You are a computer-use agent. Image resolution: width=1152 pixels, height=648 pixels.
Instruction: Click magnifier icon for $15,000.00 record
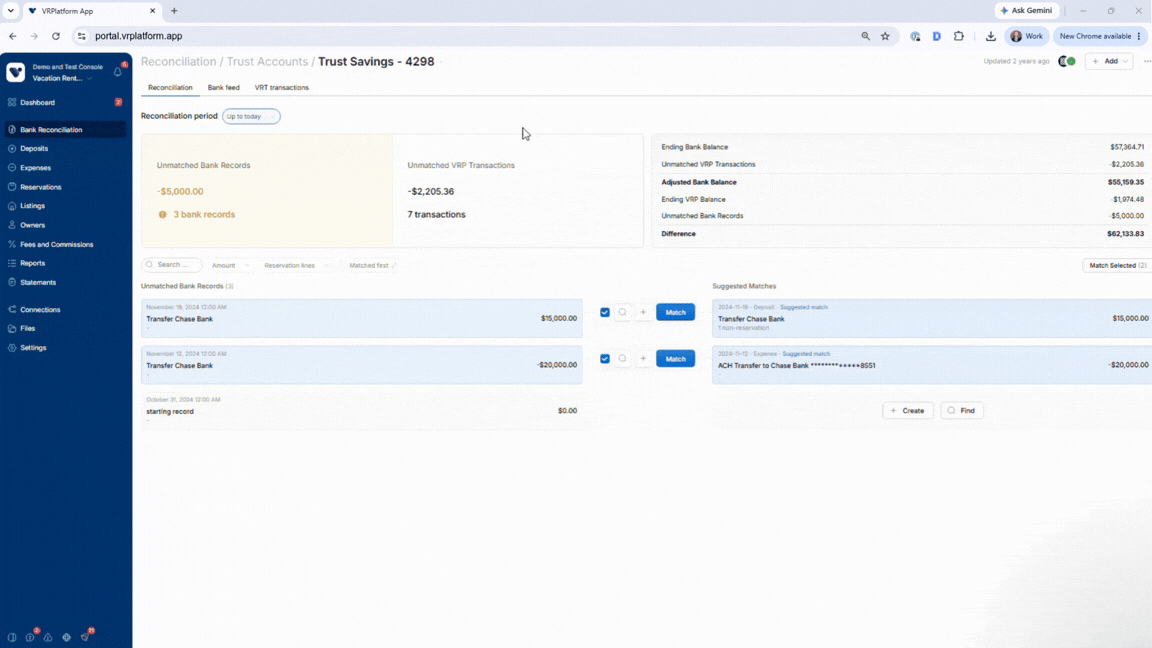pos(622,312)
